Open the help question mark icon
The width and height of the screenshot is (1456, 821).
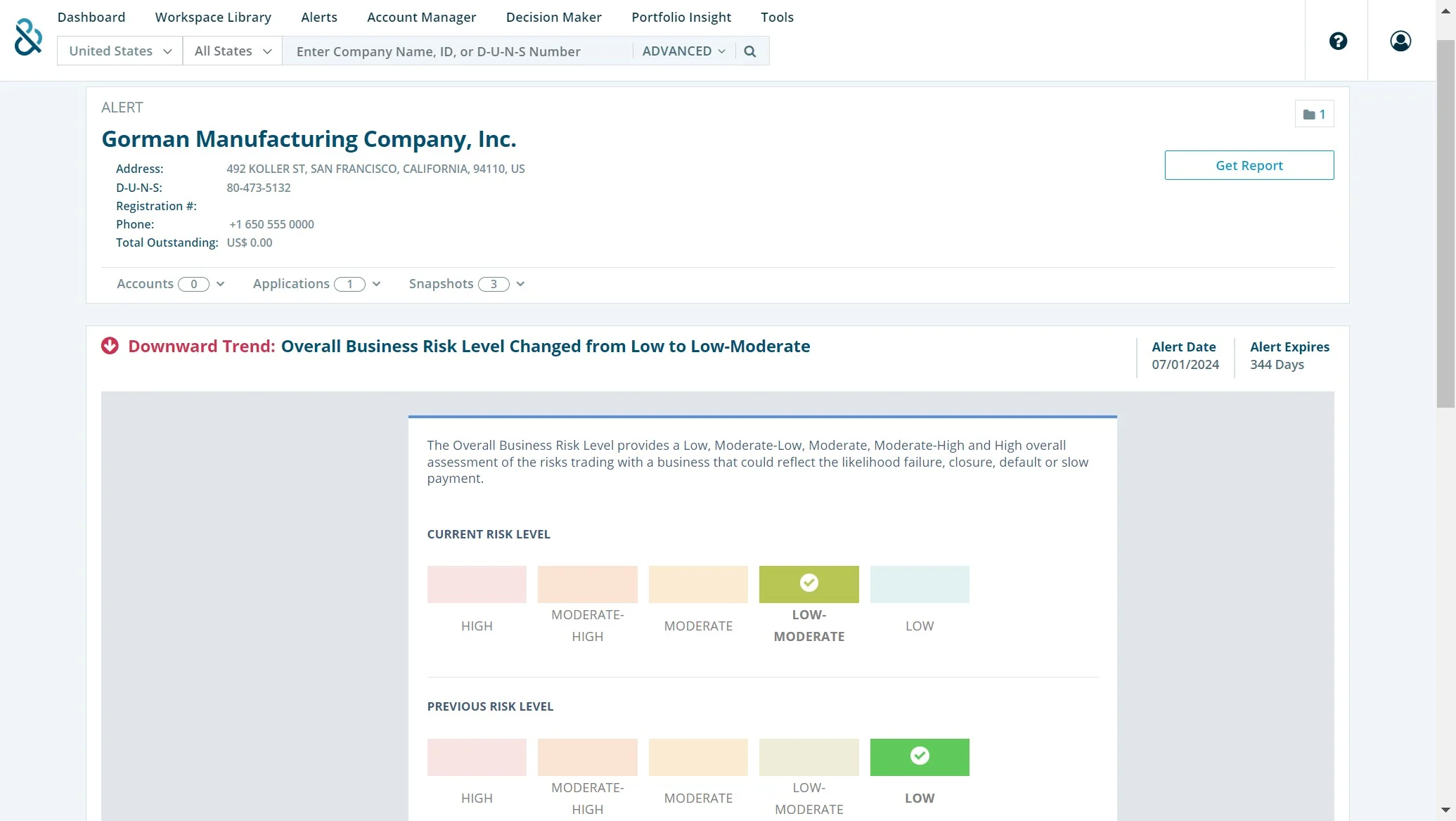pyautogui.click(x=1338, y=41)
